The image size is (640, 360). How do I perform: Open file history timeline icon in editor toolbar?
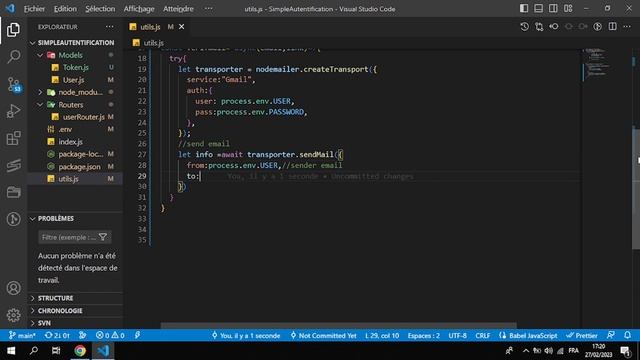(x=524, y=27)
